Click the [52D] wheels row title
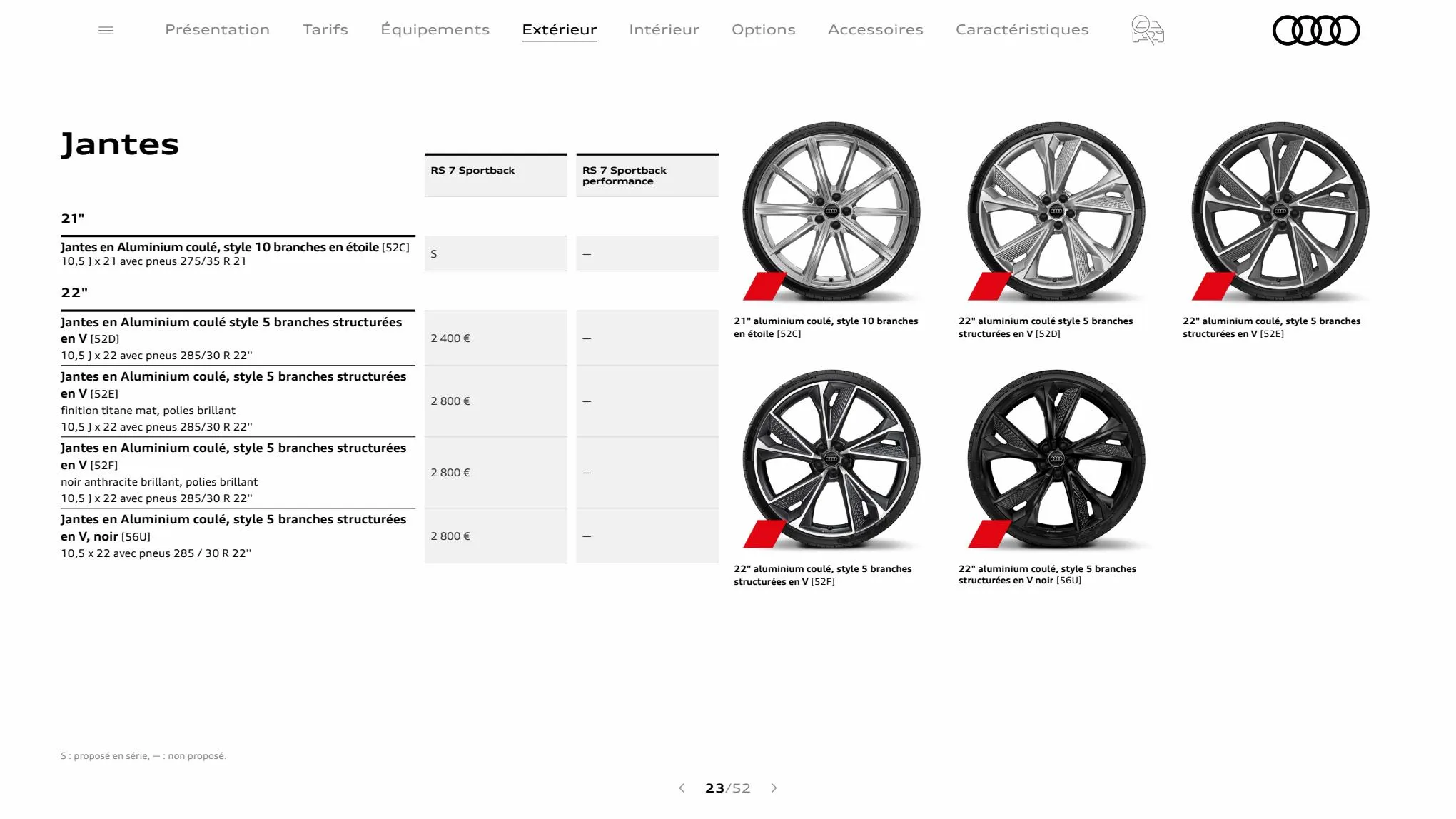 click(231, 330)
